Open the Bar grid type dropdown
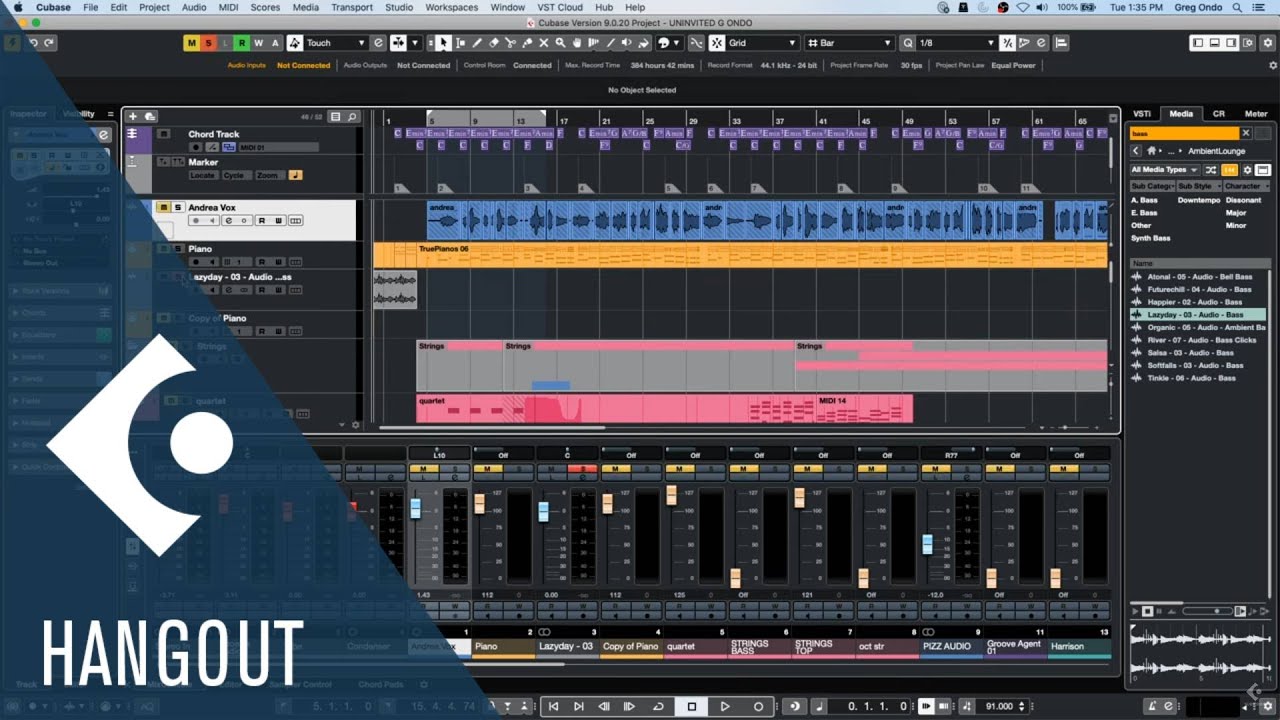The width and height of the screenshot is (1280, 720). pos(848,43)
